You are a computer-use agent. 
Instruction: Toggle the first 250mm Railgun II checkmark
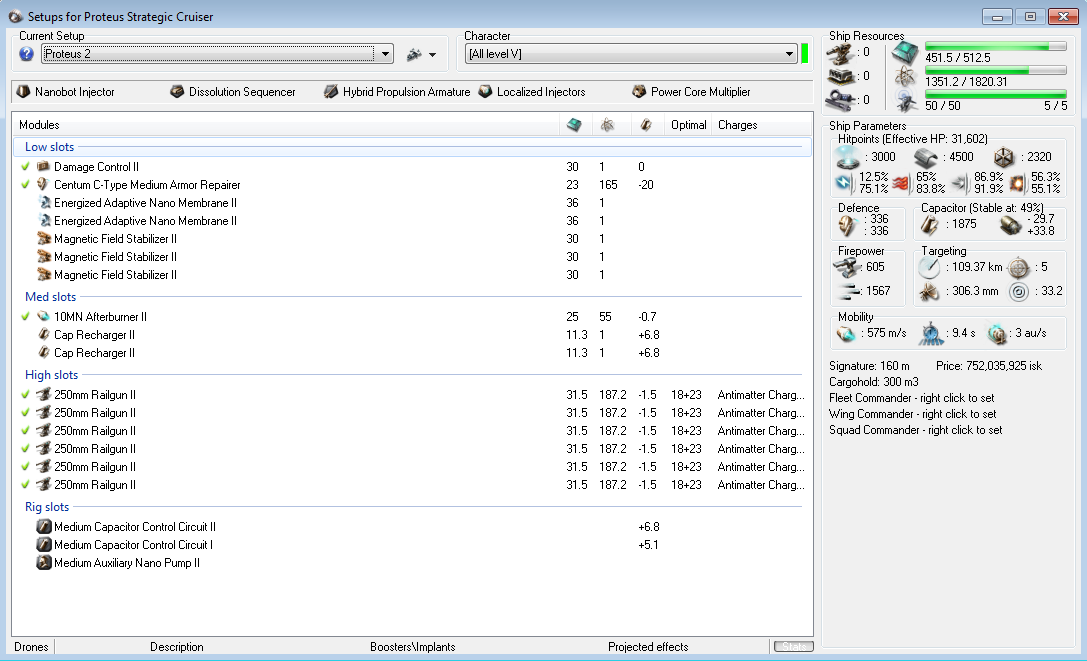pos(26,395)
